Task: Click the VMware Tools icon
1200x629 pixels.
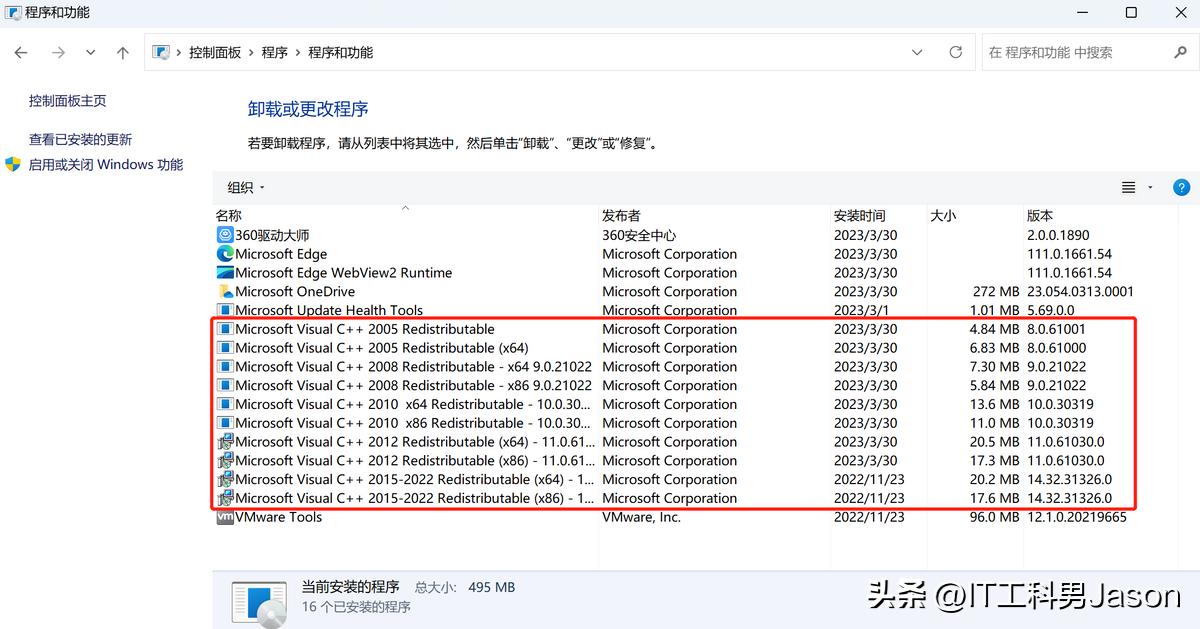Action: click(224, 517)
